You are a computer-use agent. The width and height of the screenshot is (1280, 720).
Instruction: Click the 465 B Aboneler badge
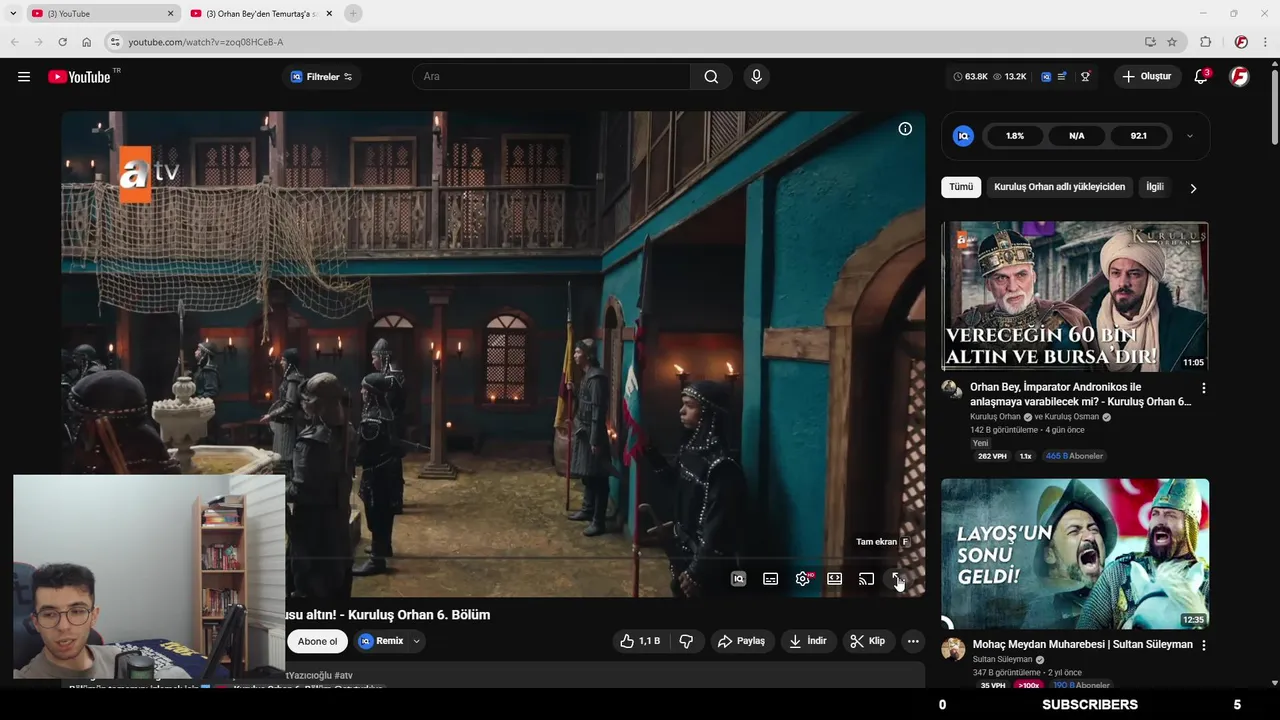tap(1074, 456)
